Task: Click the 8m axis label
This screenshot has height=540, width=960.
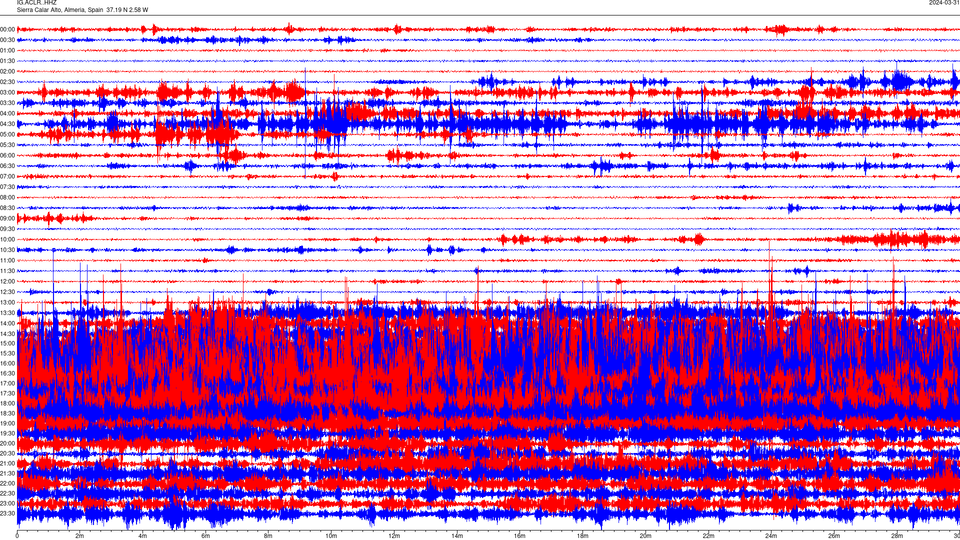Action: coord(268,536)
